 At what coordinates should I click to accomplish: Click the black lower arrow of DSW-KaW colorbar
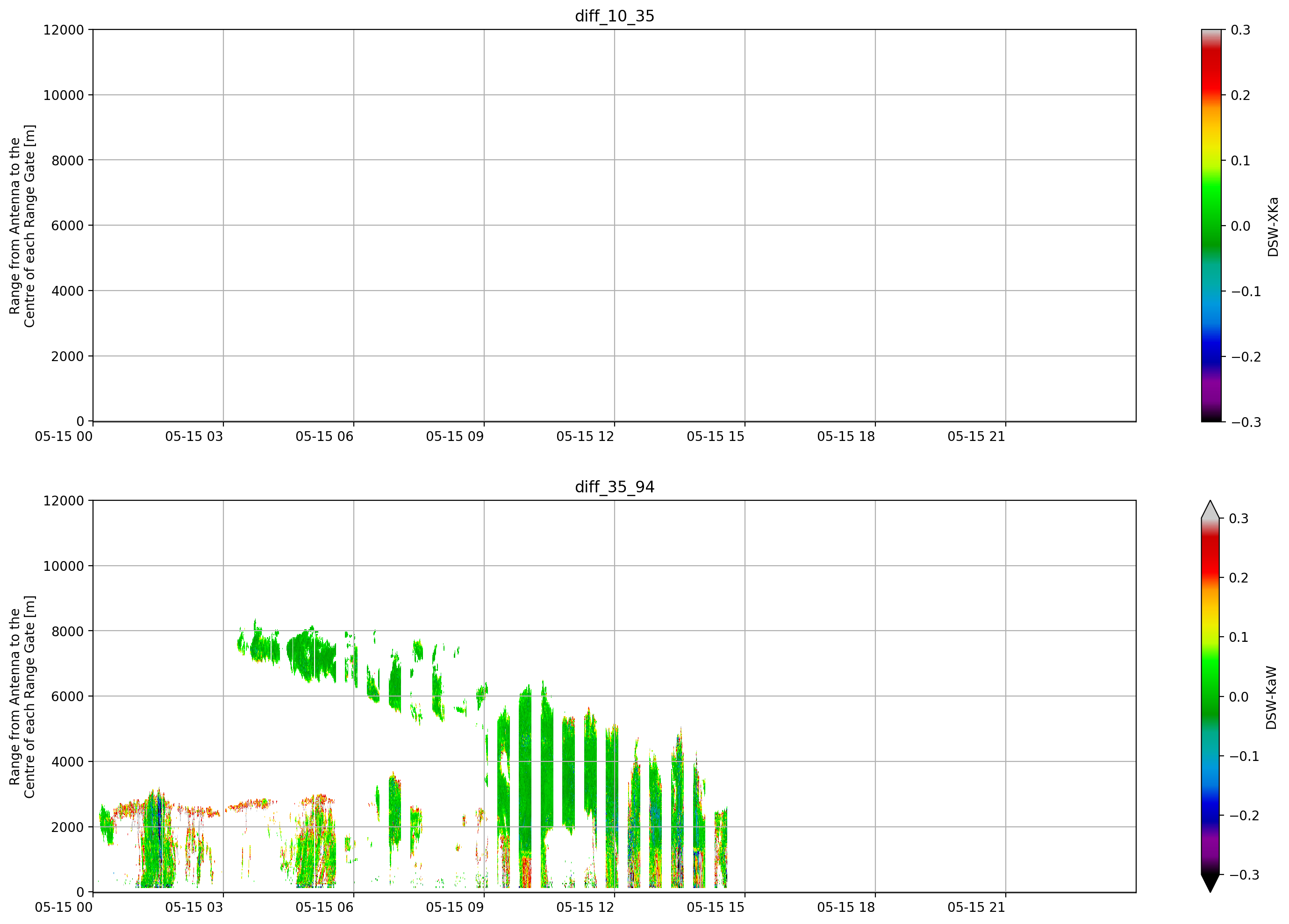click(x=1210, y=883)
